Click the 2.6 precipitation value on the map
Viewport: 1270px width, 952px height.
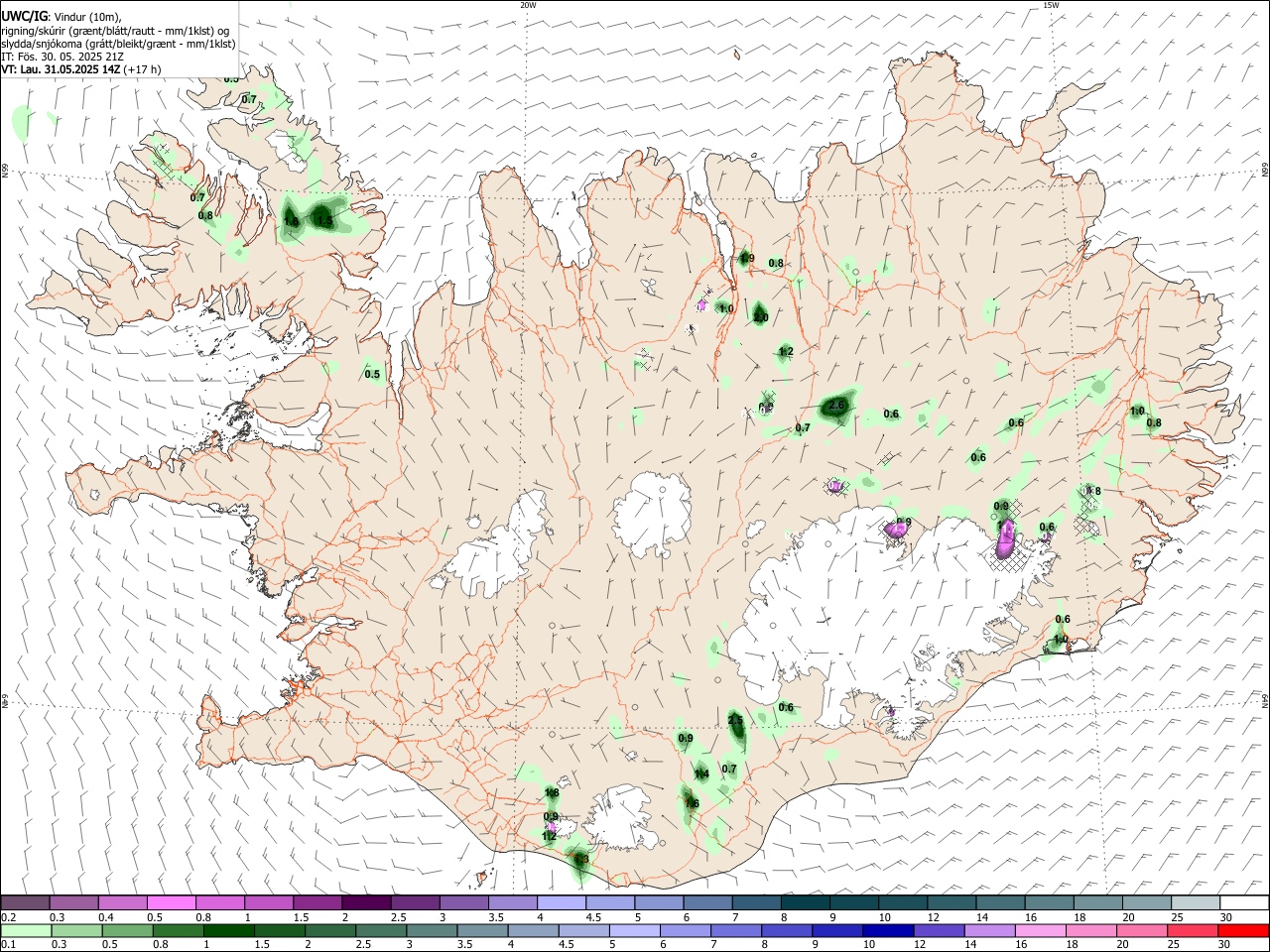pos(836,405)
